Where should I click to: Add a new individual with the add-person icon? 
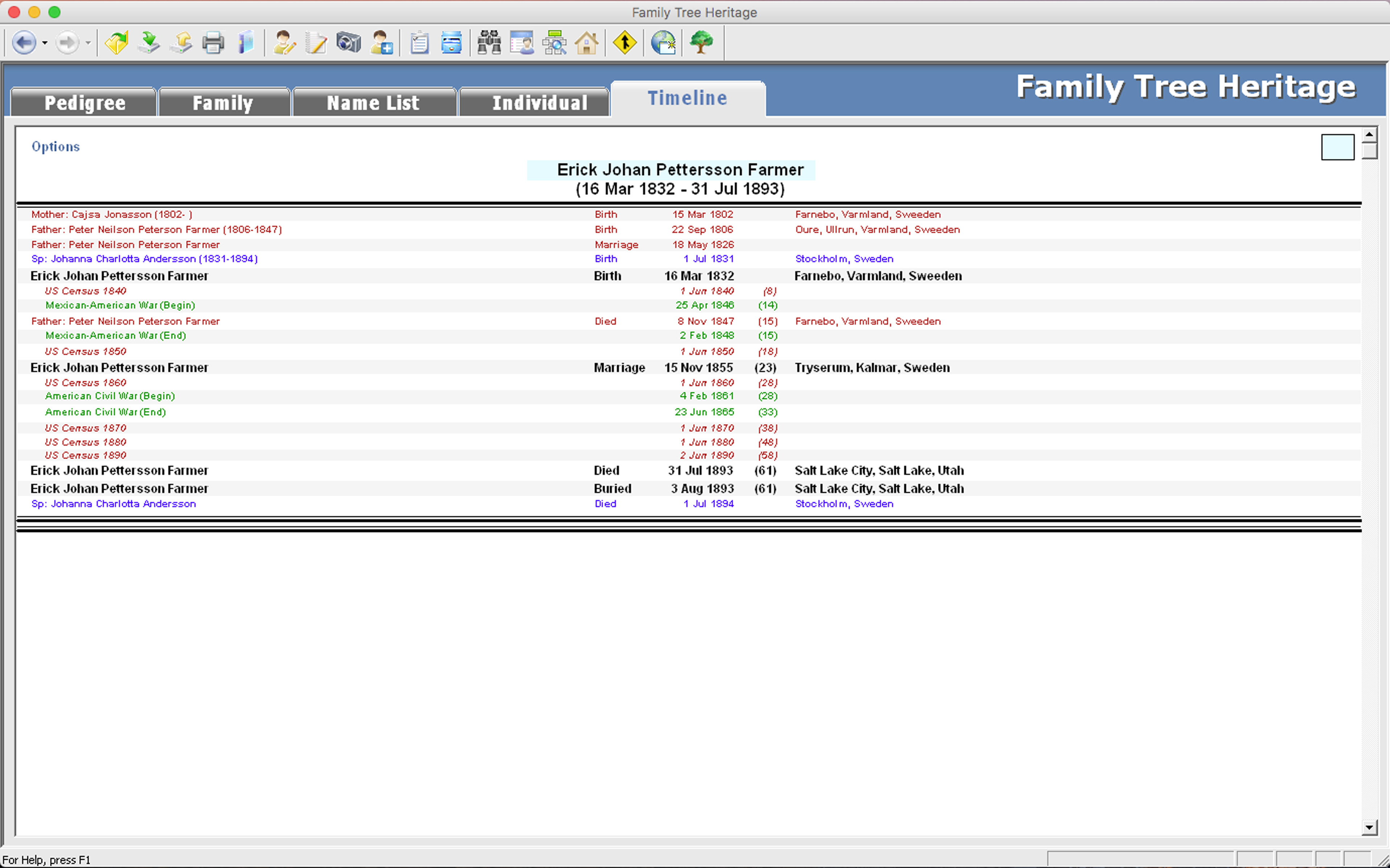(x=381, y=42)
